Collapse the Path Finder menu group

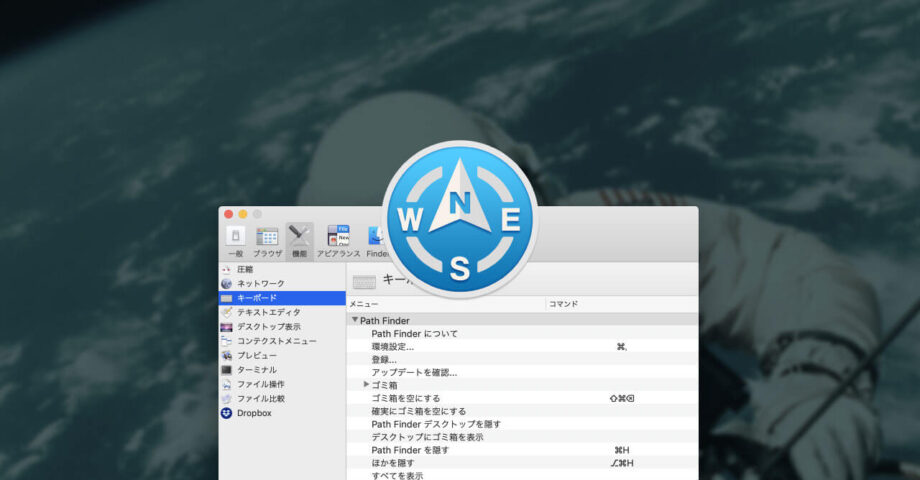[354, 320]
